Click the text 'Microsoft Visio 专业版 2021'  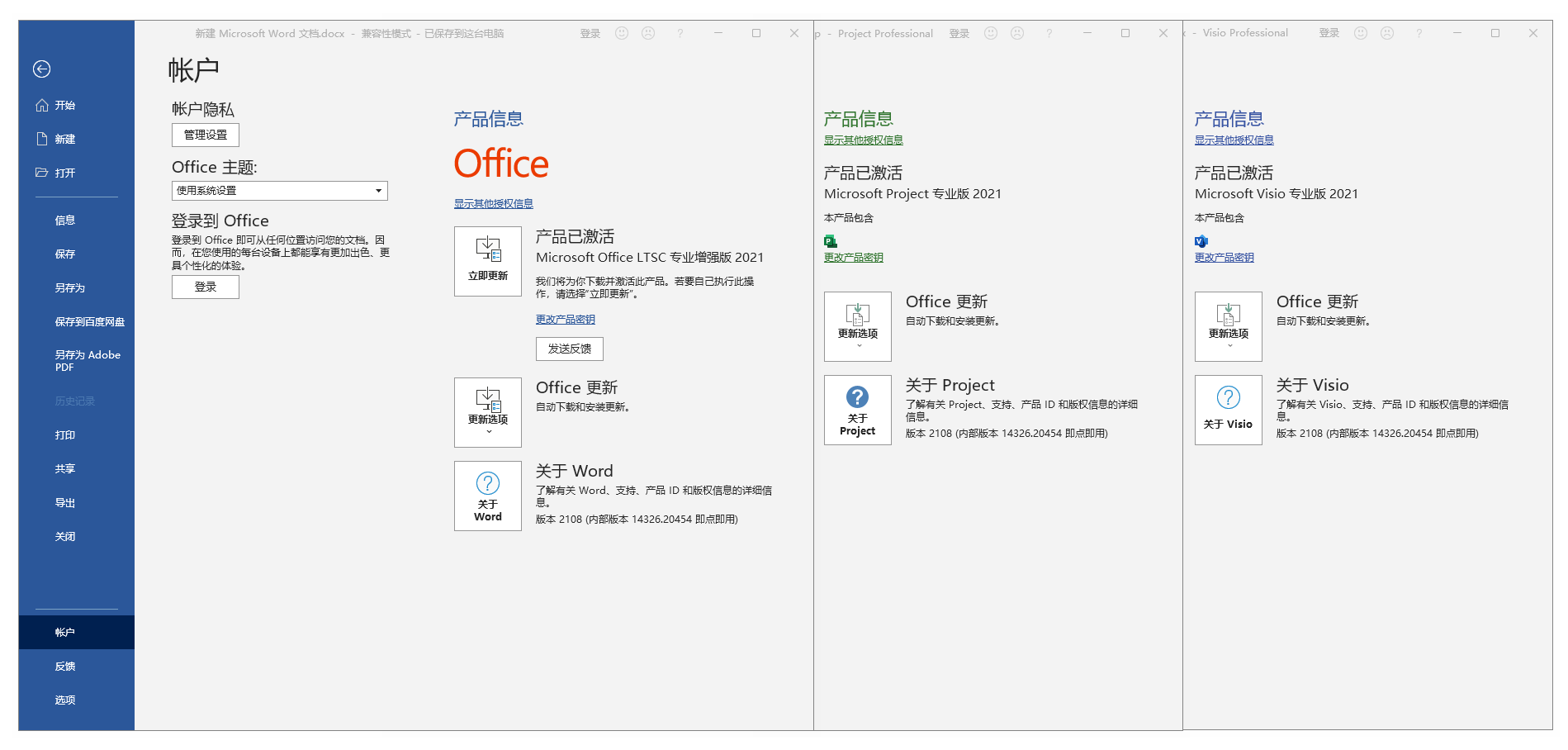(x=1277, y=194)
